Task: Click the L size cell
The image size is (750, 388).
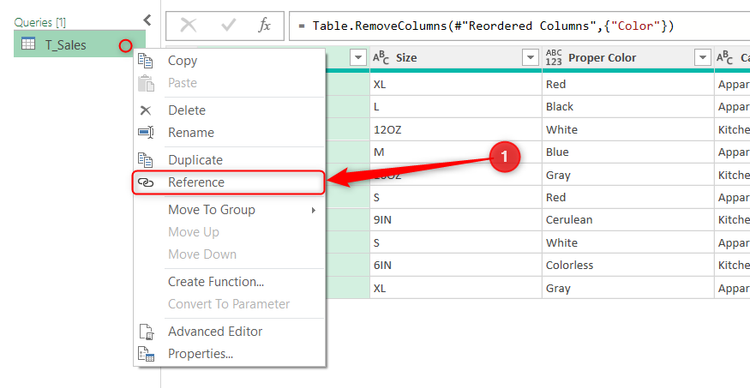Action: point(456,107)
